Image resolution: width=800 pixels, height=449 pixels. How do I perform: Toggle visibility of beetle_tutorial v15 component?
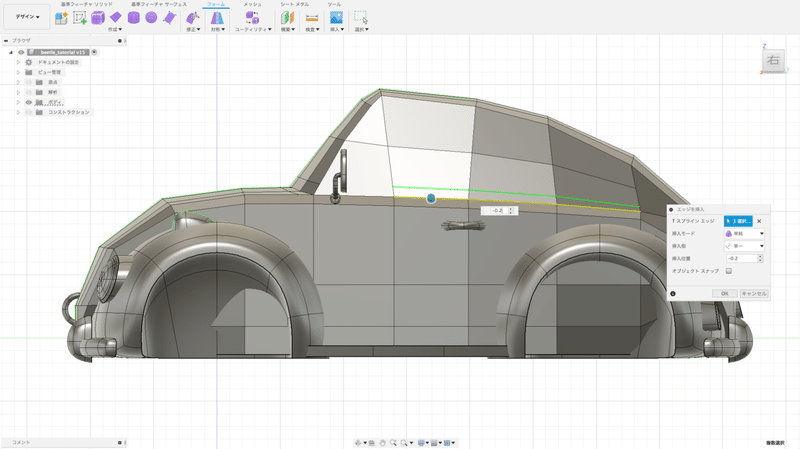point(20,52)
